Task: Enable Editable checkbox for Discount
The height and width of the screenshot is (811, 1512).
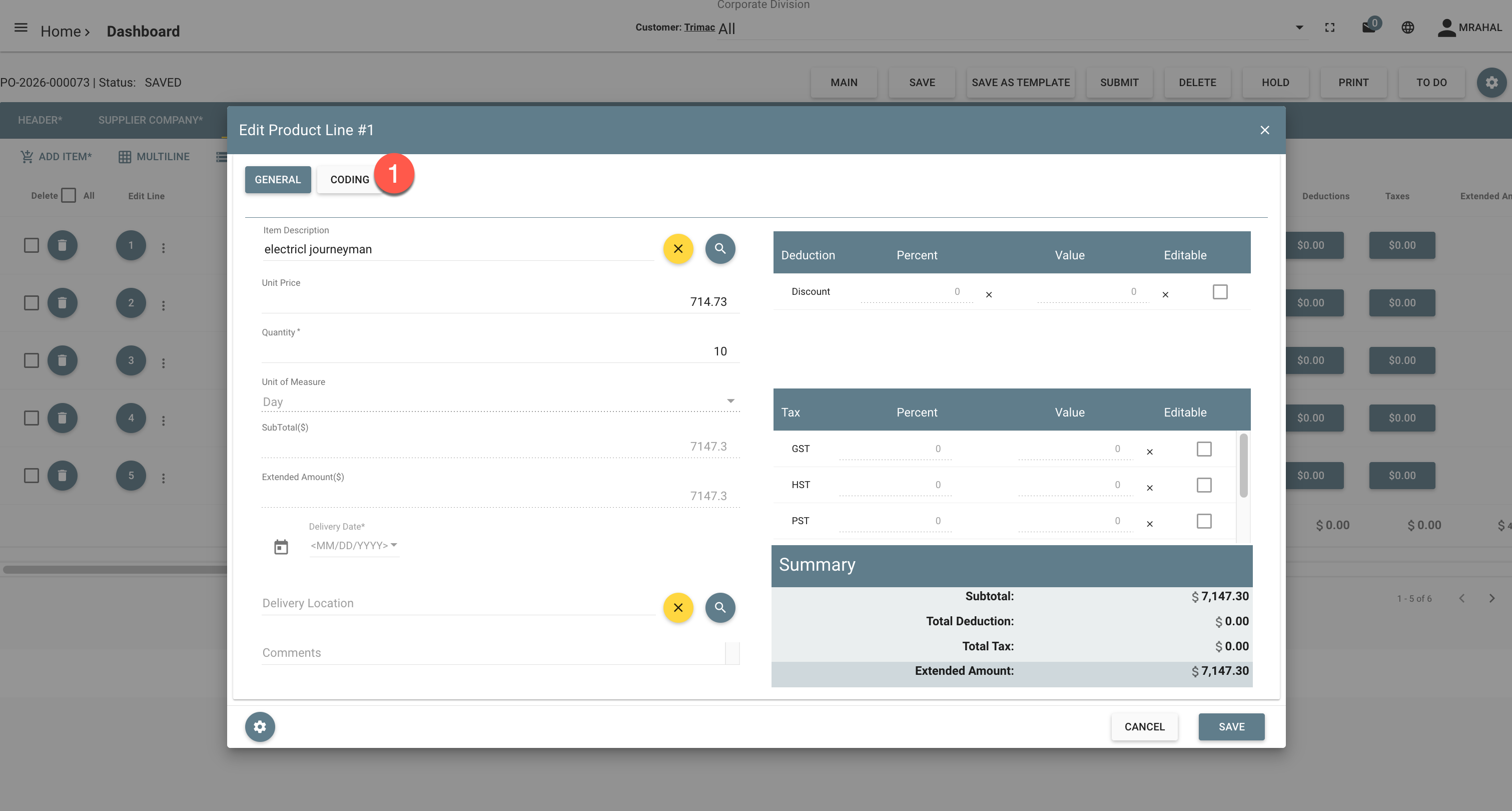Action: pos(1220,292)
